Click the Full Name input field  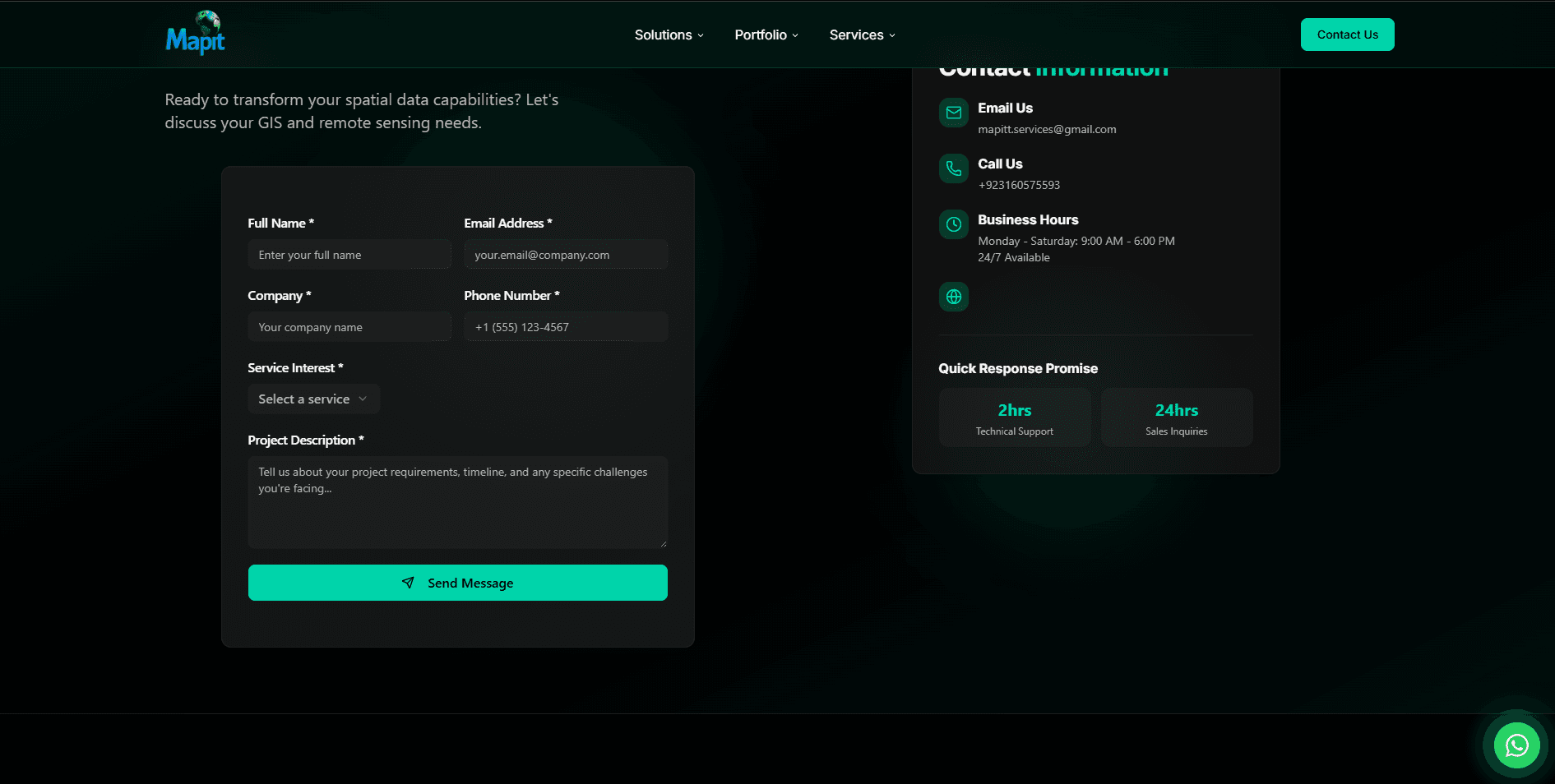[349, 254]
